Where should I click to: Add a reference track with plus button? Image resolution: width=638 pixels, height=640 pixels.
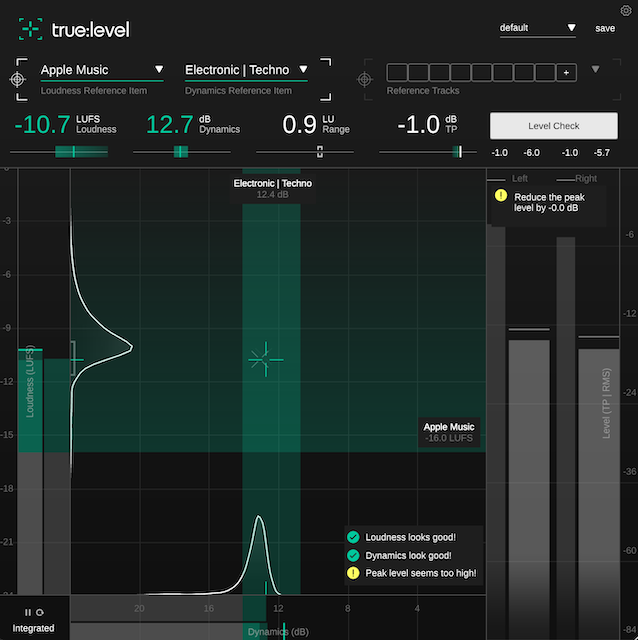click(x=567, y=72)
